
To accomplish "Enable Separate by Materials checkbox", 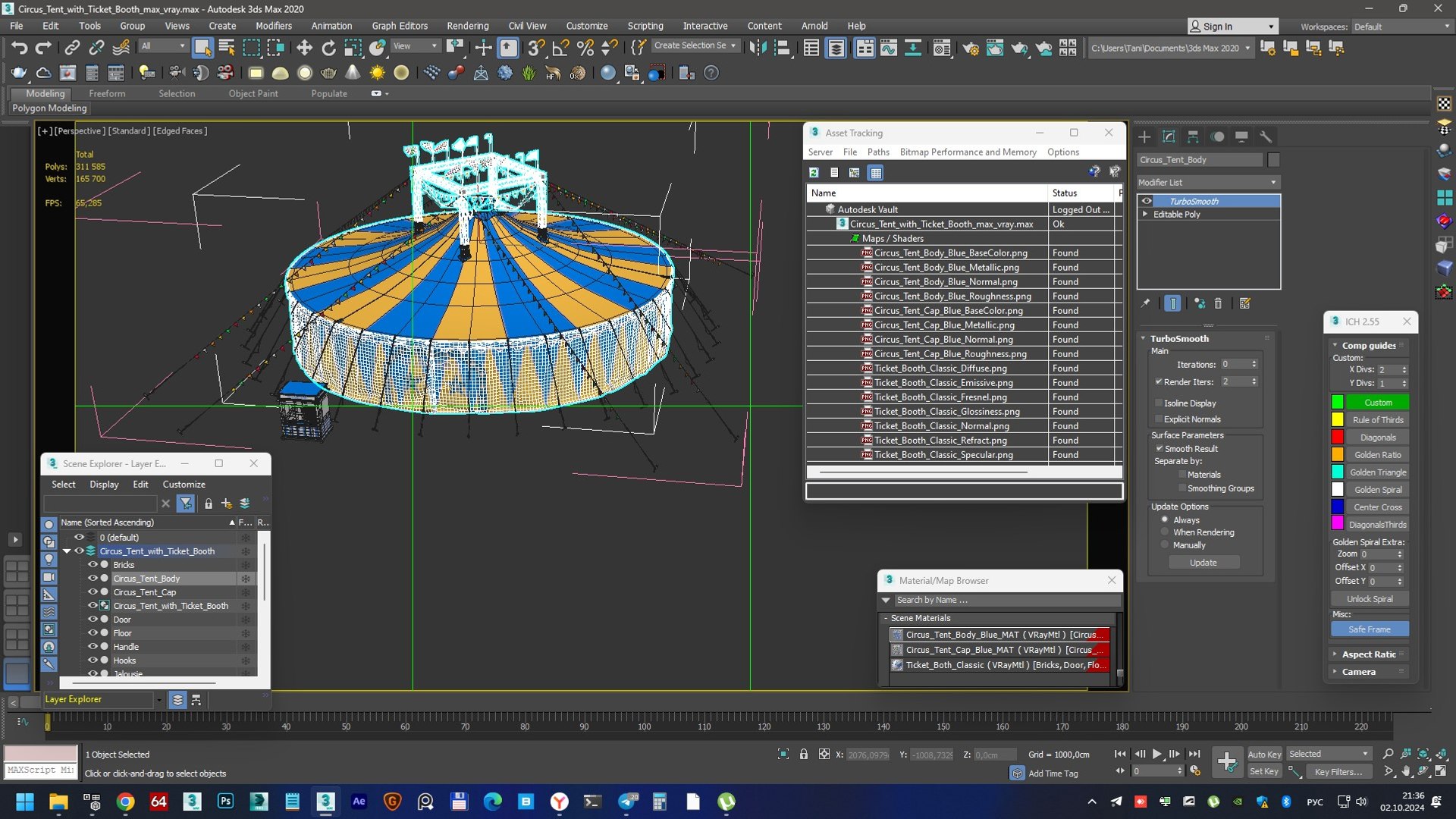I will pos(1182,475).
